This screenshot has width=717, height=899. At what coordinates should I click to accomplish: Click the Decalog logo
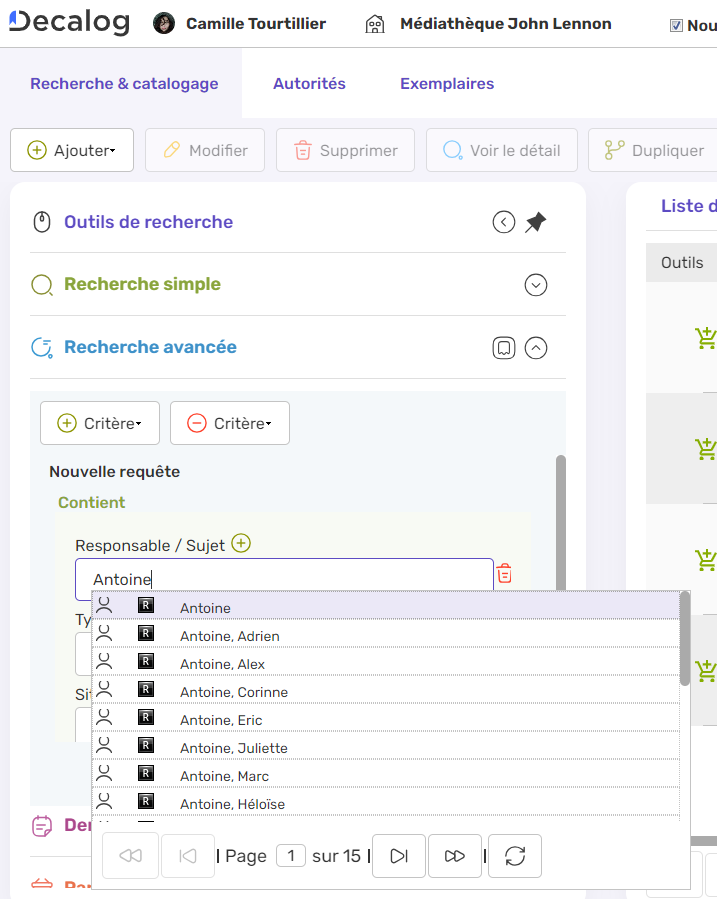click(x=69, y=22)
